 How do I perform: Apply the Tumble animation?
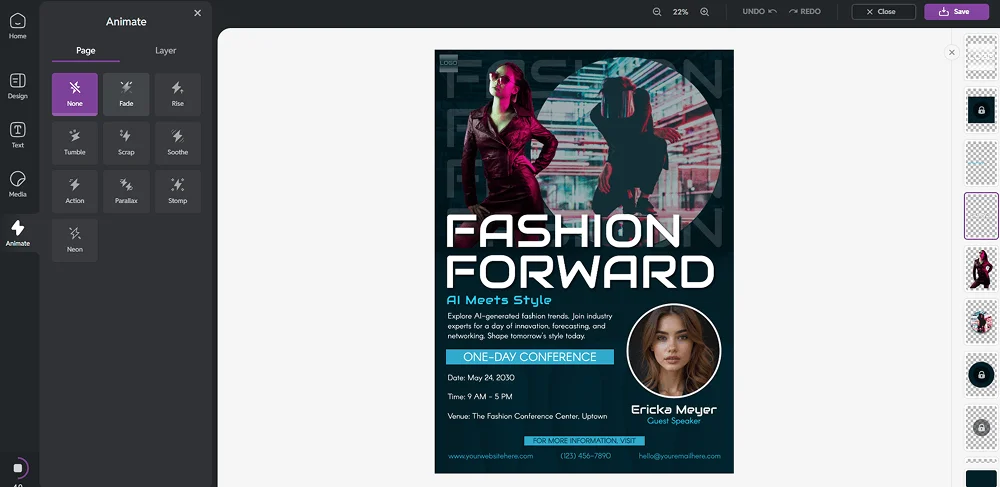click(75, 142)
